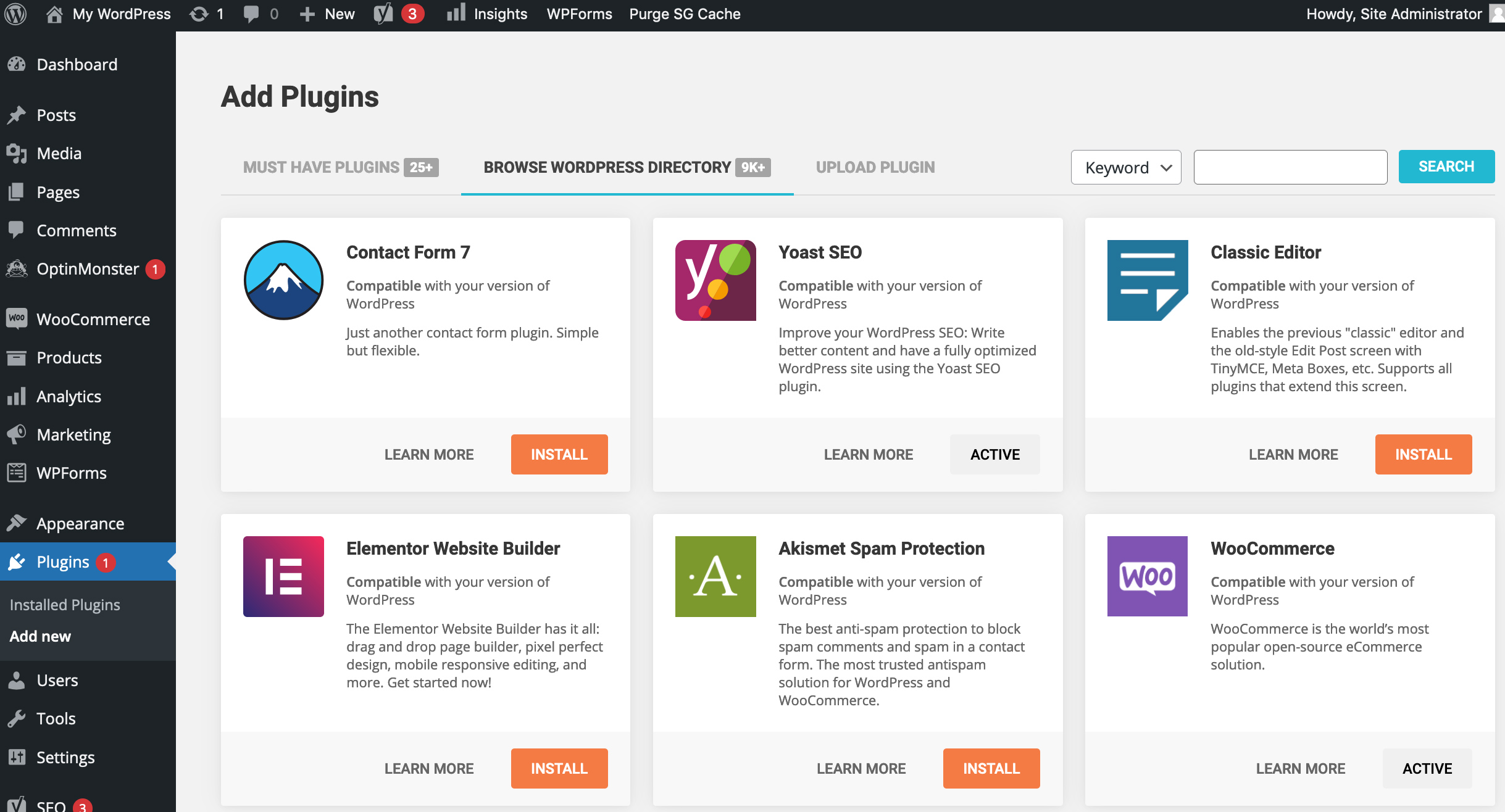This screenshot has width=1505, height=812.
Task: Learn more about Classic Editor
Action: pyautogui.click(x=1293, y=454)
